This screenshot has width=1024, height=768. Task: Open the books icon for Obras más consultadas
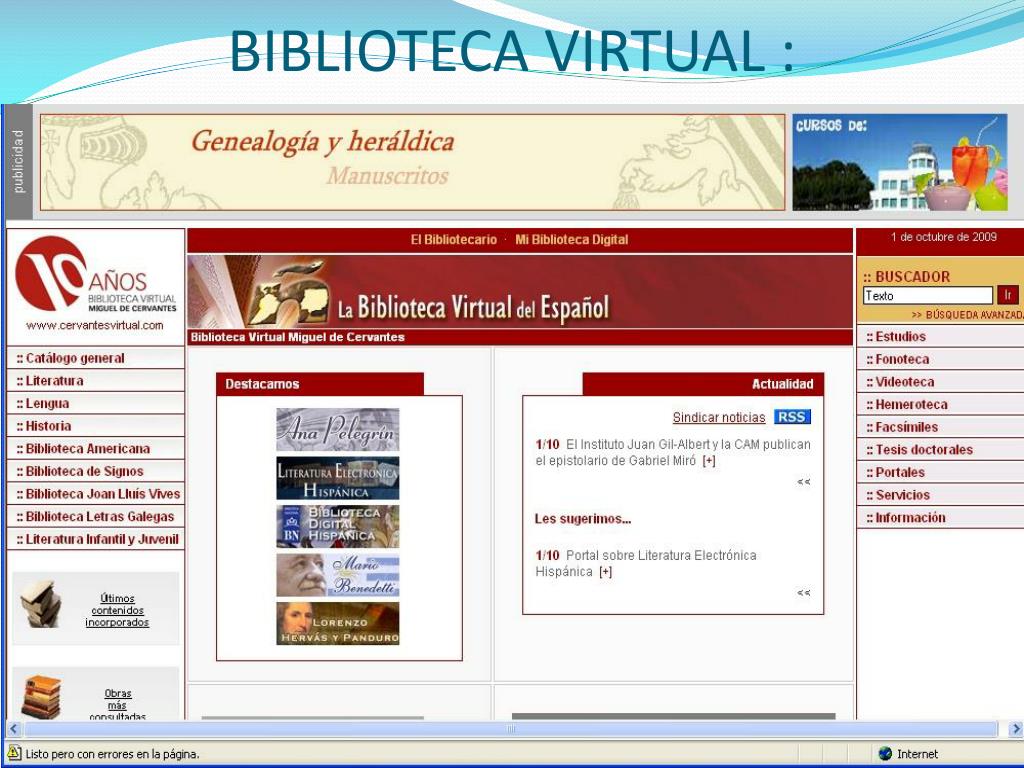(42, 697)
